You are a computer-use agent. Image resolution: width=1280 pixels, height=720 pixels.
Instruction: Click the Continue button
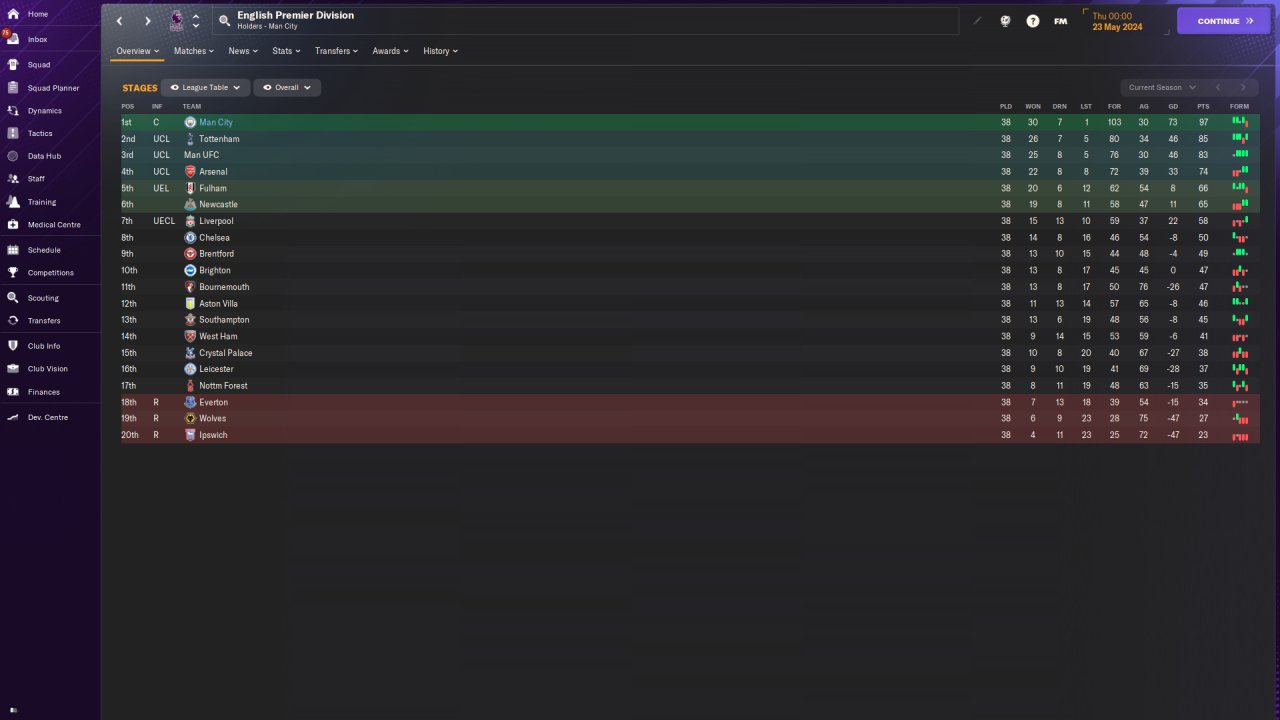pyautogui.click(x=1224, y=21)
